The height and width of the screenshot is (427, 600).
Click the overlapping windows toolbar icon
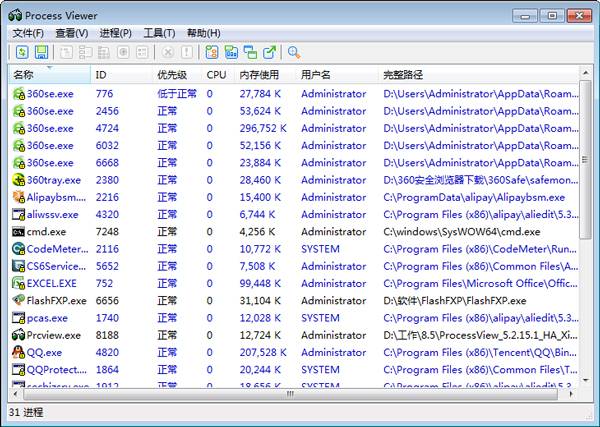tap(250, 52)
